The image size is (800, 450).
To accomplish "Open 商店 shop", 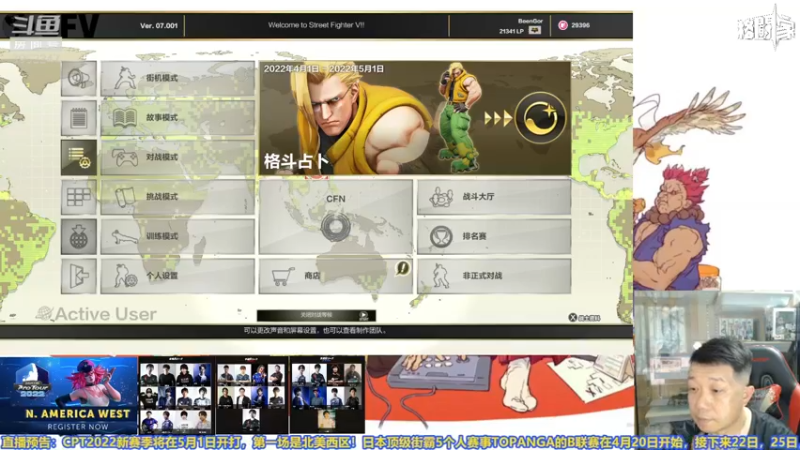I will [336, 276].
